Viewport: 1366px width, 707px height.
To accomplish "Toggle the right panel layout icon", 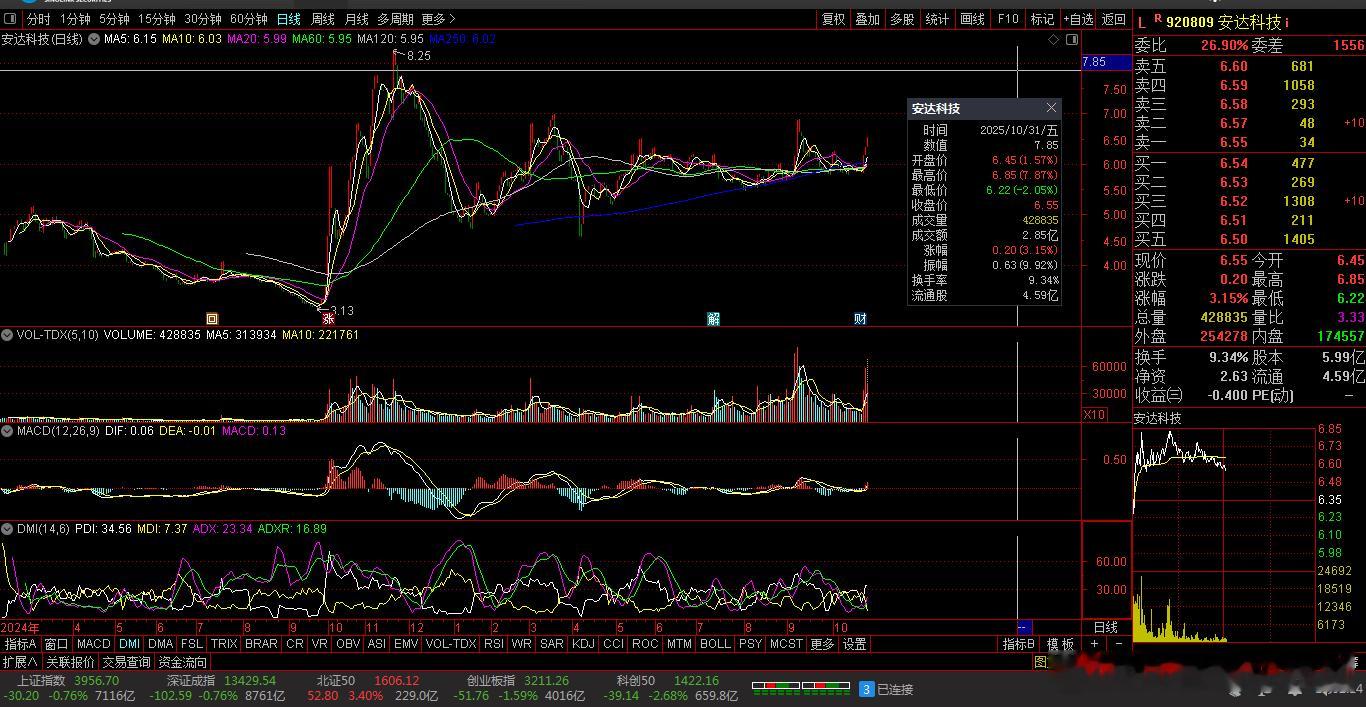I will click(1072, 39).
